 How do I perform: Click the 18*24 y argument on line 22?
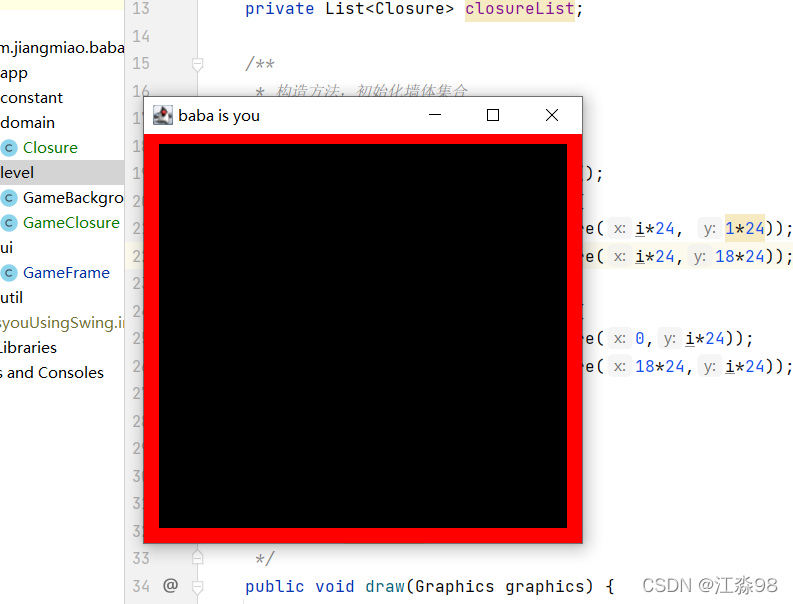[x=739, y=256]
